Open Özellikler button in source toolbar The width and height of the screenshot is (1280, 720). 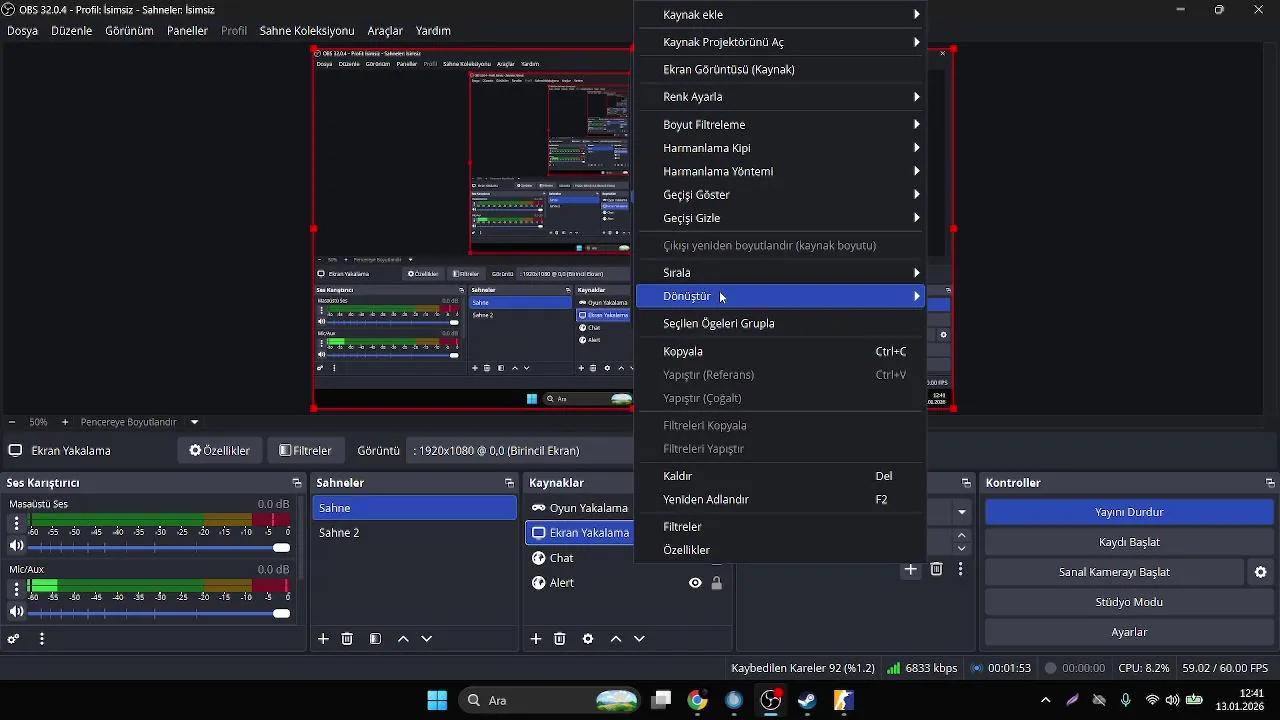[x=220, y=451]
